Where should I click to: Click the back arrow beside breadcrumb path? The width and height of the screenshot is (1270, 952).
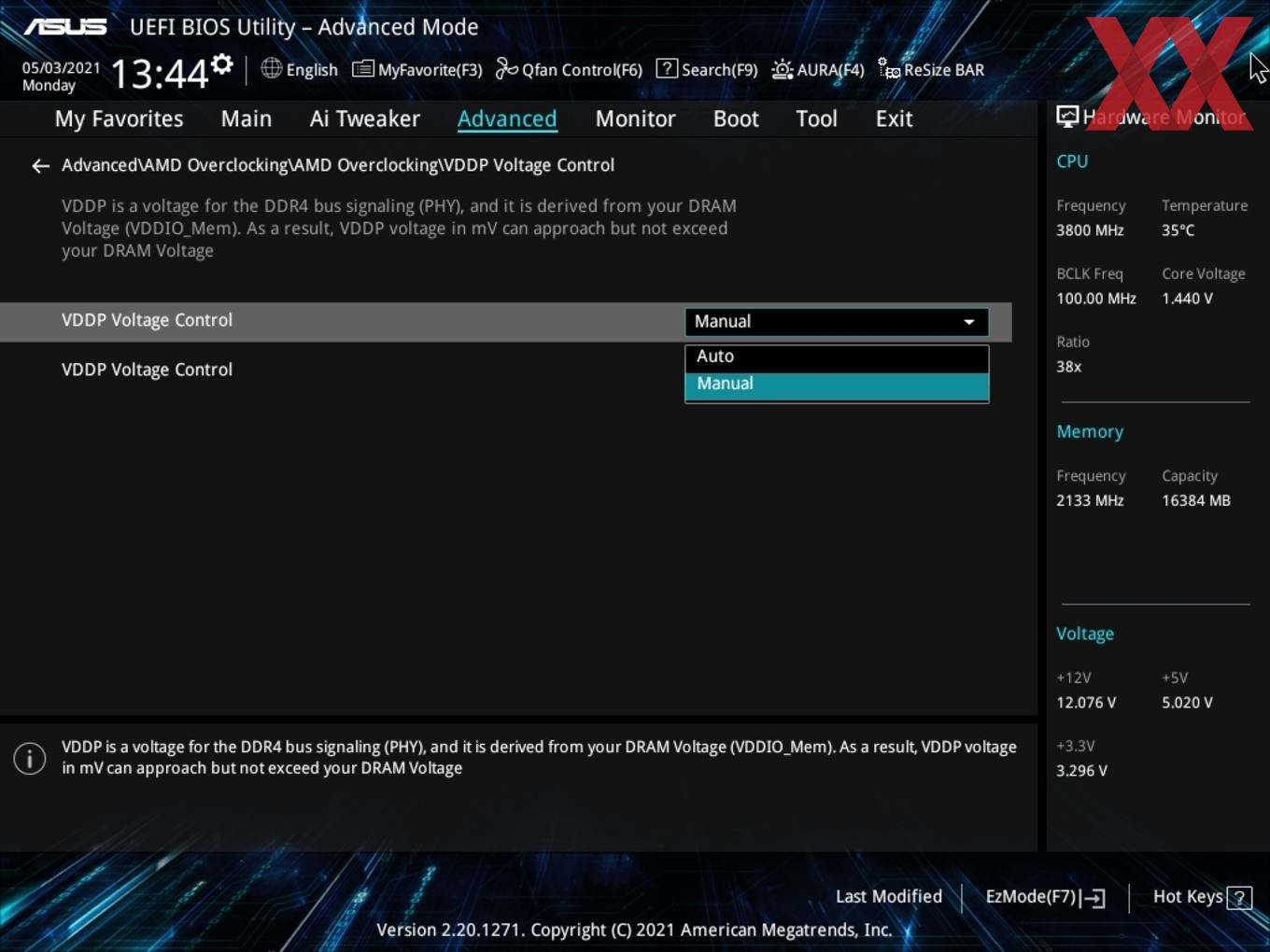[40, 166]
